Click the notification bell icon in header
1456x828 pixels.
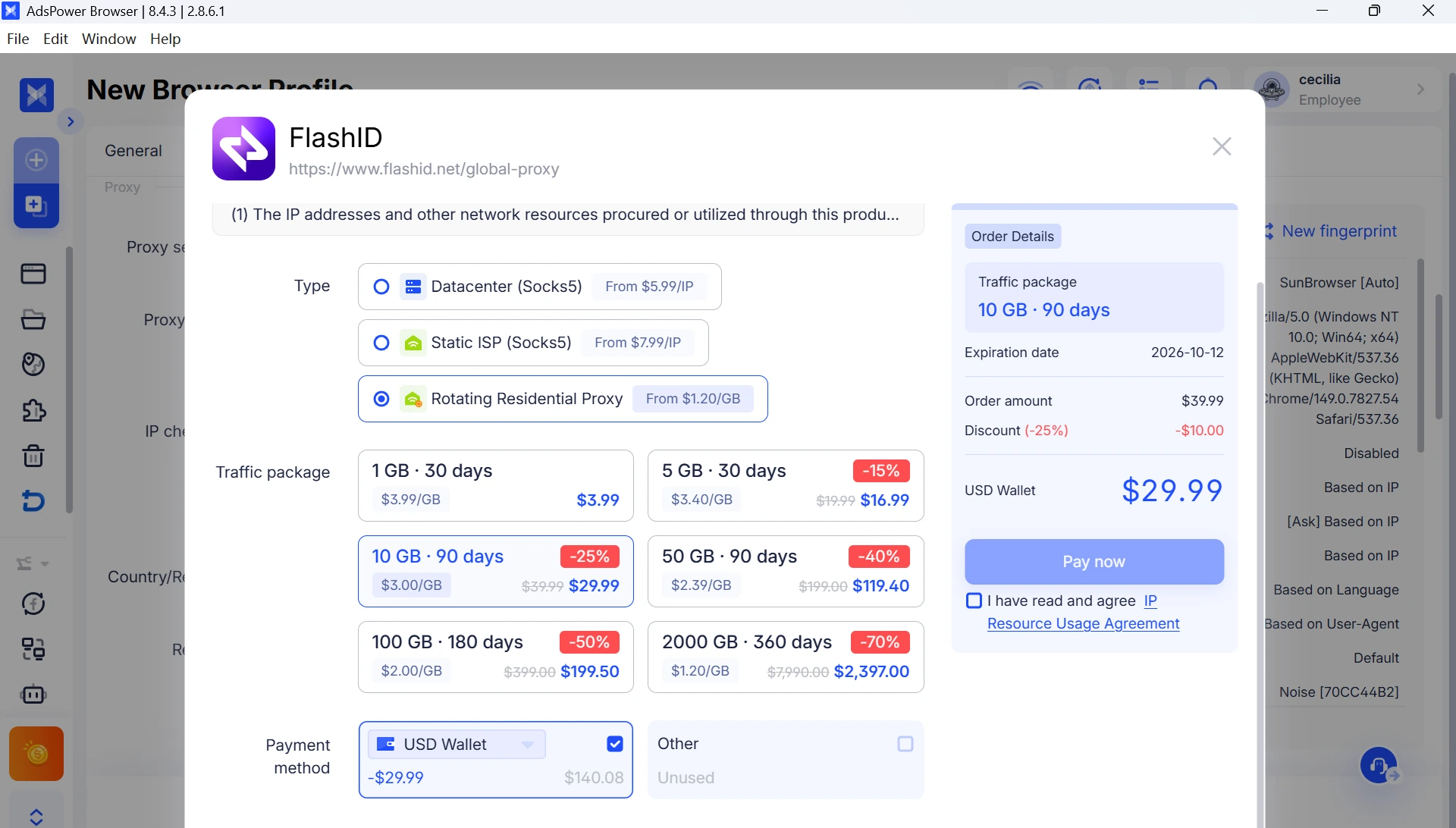tap(1208, 85)
